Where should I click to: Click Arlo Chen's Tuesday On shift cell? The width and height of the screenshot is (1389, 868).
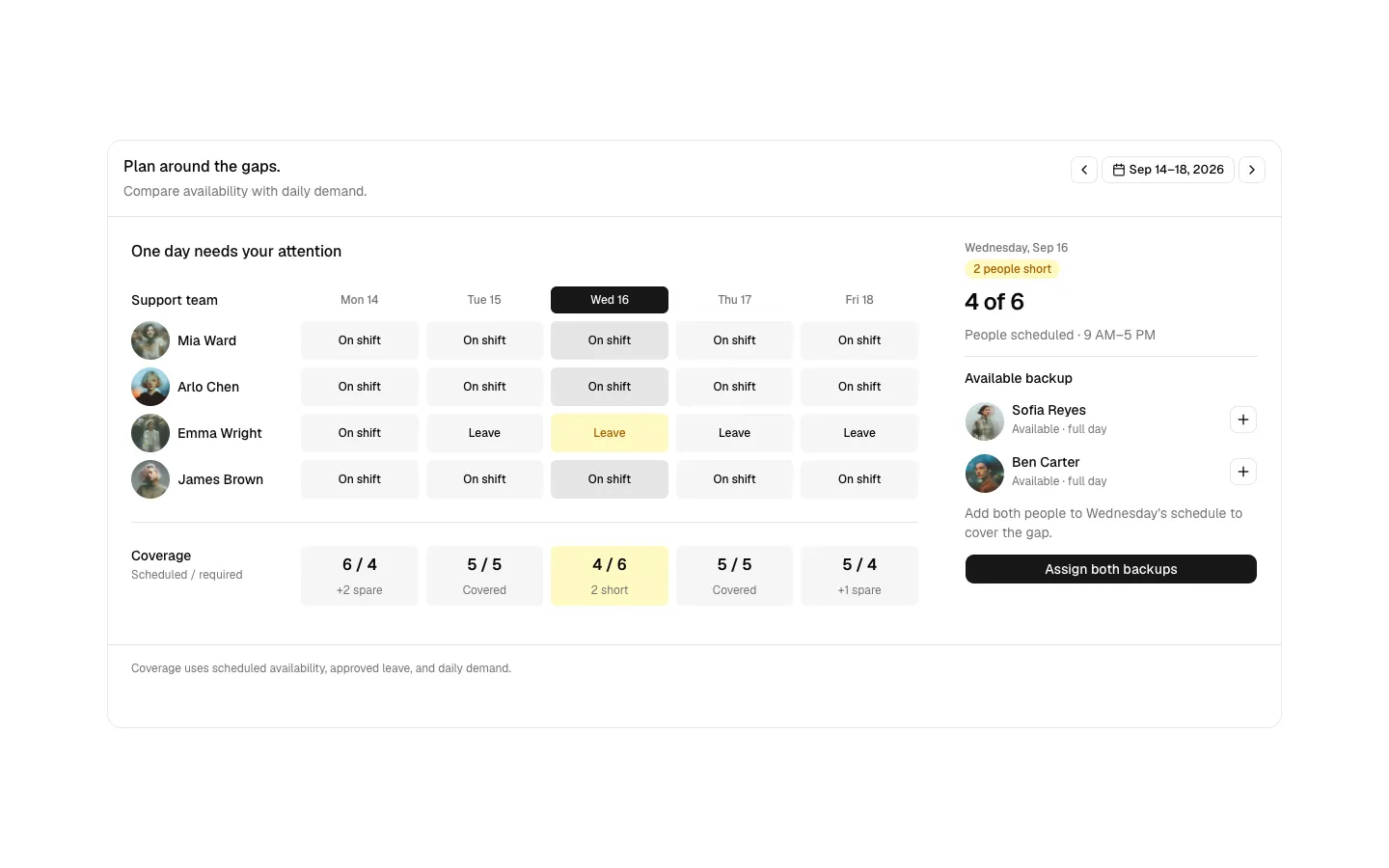(484, 387)
